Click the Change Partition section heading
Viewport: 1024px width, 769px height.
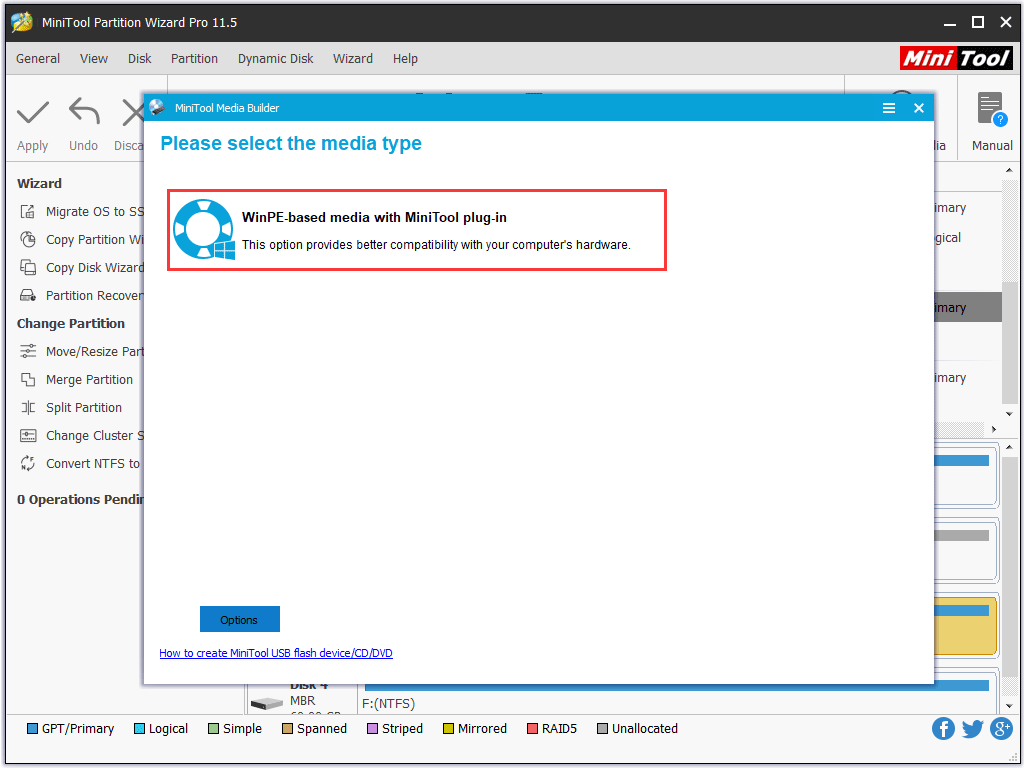point(71,324)
